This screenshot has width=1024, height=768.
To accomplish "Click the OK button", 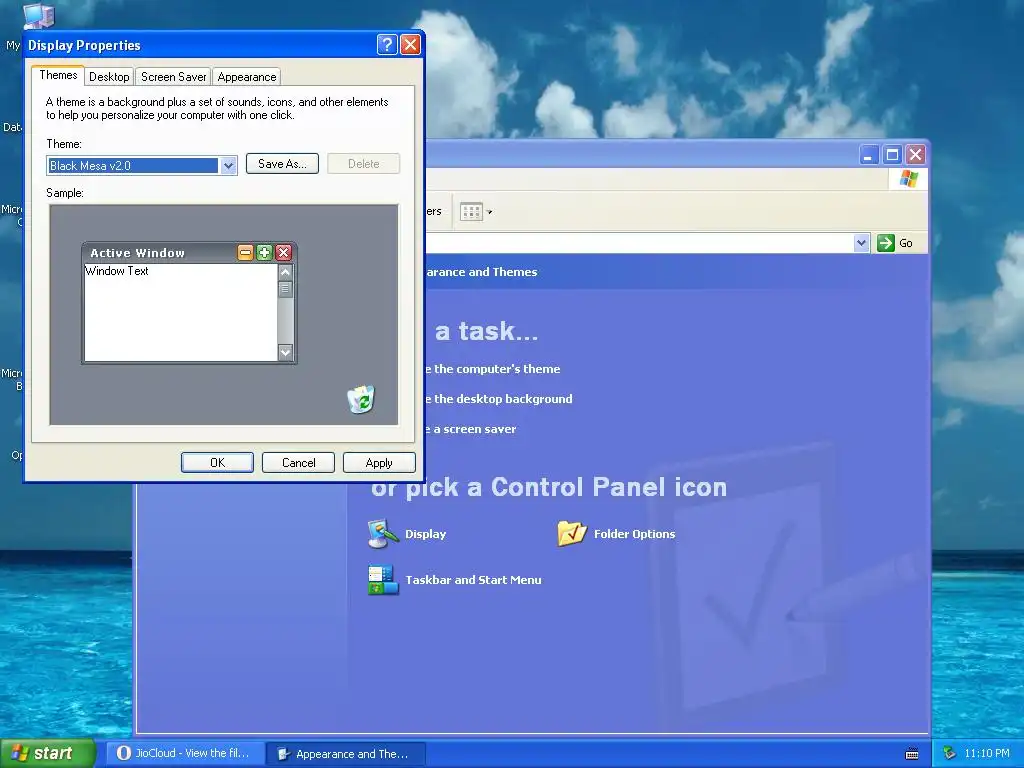I will coord(217,462).
